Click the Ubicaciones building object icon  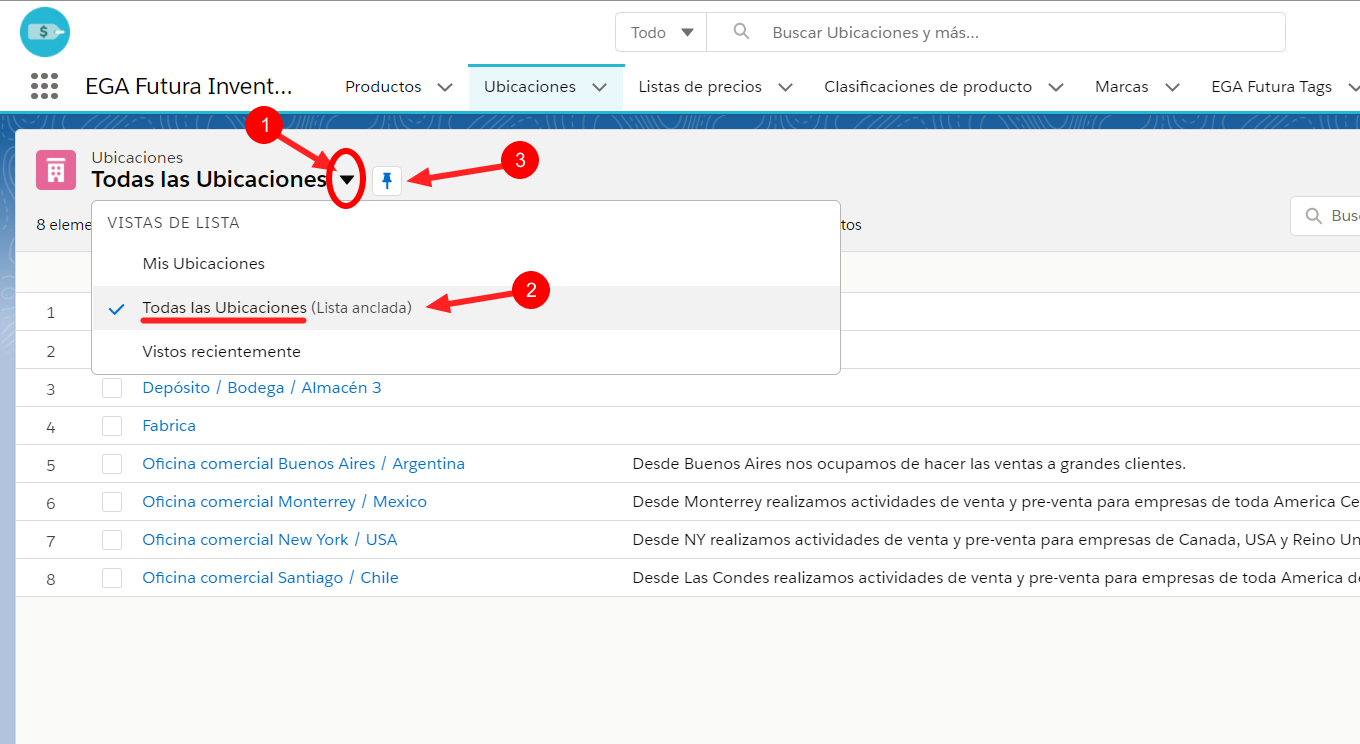56,170
